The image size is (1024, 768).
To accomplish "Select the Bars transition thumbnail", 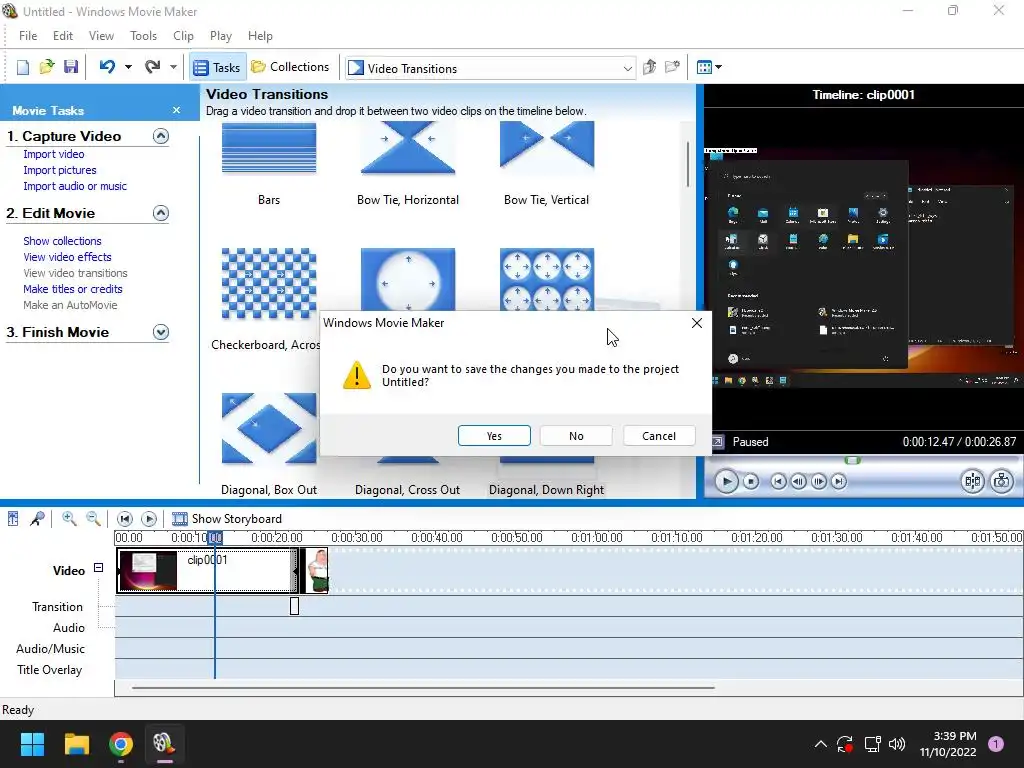I will pos(268,150).
